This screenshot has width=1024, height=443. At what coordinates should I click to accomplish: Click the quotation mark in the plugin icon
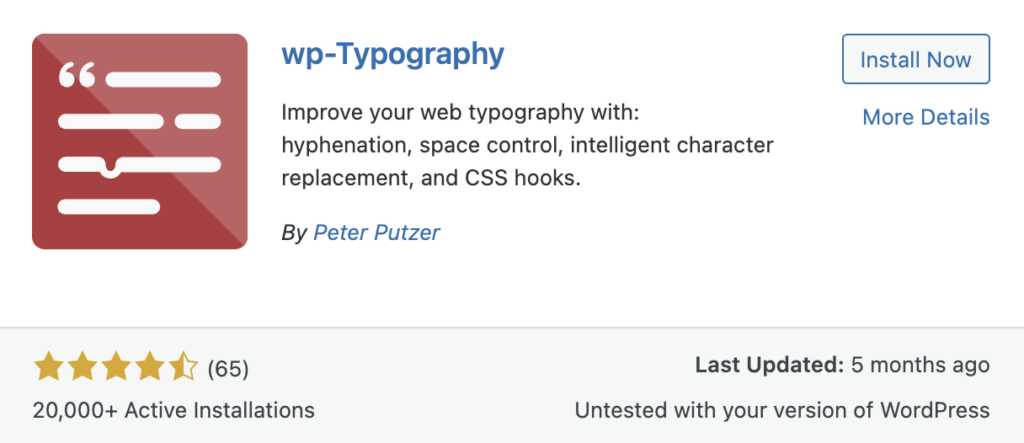click(77, 75)
